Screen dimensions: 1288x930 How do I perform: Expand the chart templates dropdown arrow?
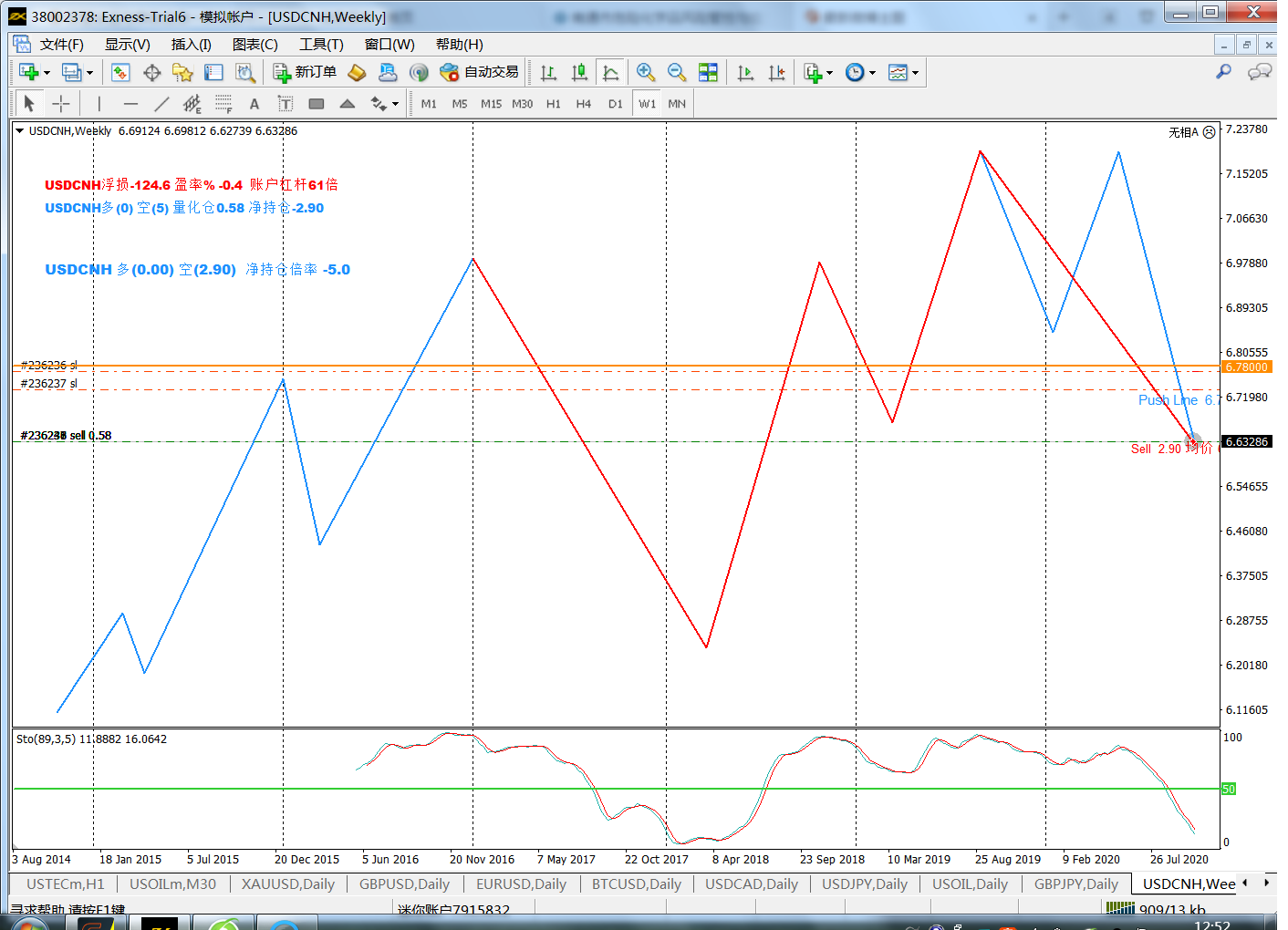(915, 73)
